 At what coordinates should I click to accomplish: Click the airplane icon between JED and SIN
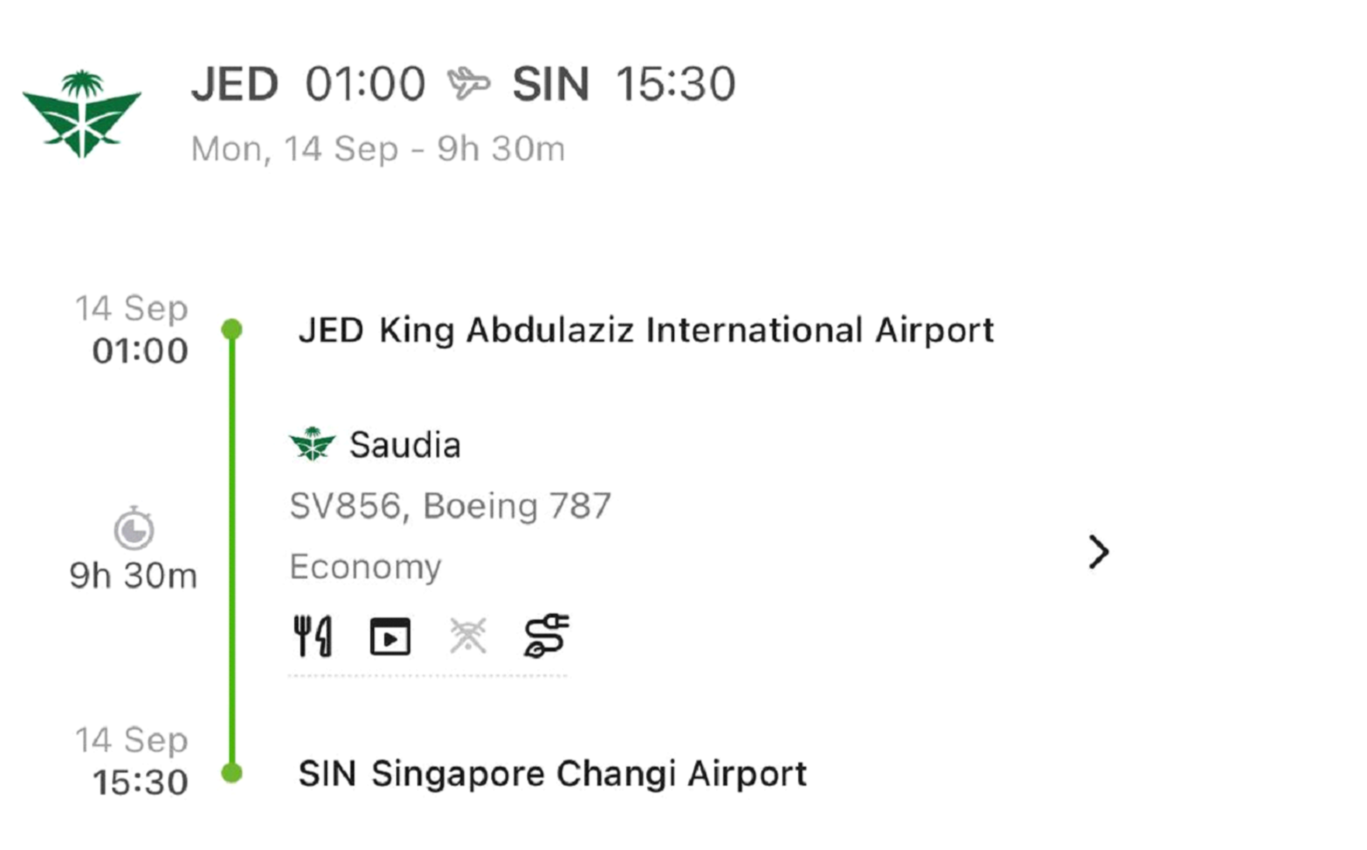469,84
